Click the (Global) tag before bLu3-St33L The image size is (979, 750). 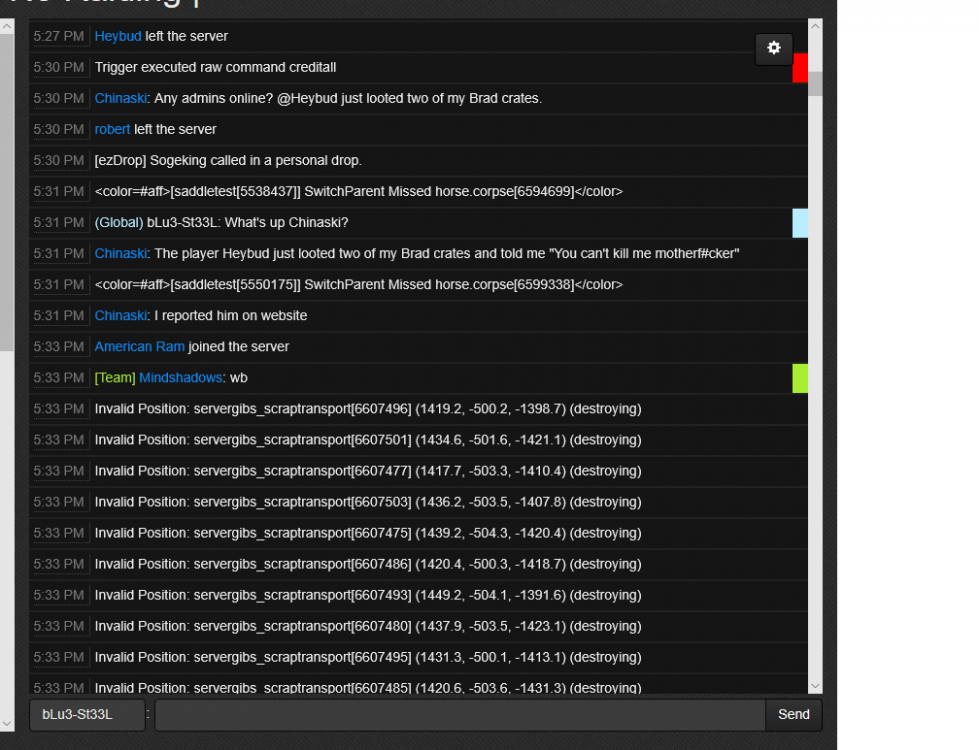coord(119,223)
